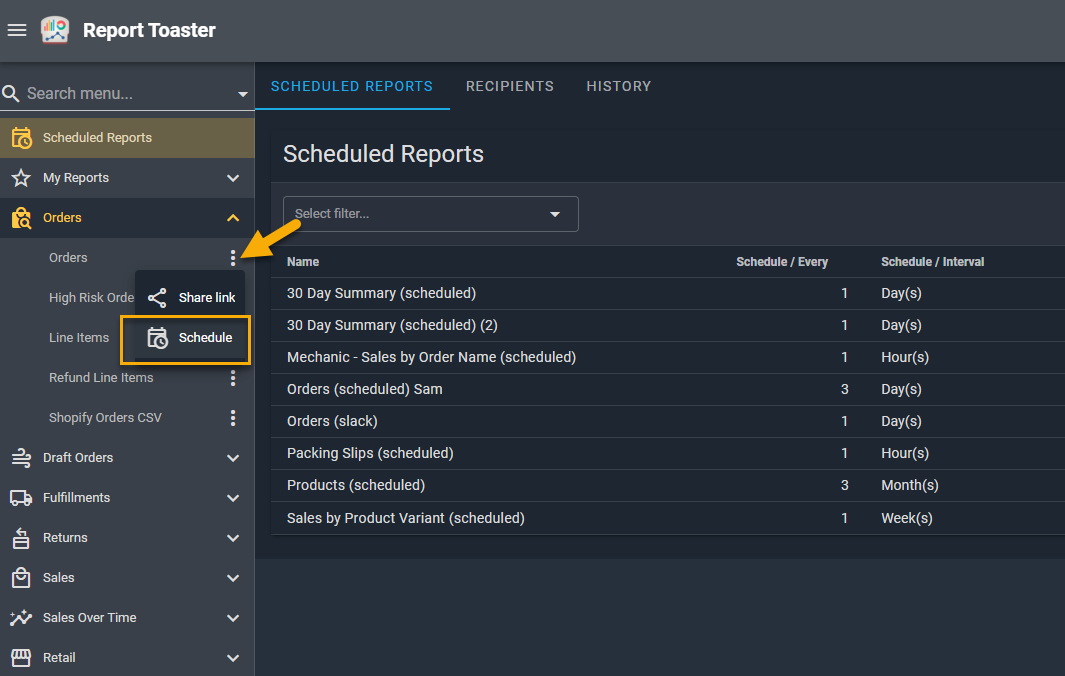Click the Fulfillments truck icon
Viewport: 1065px width, 676px height.
point(21,498)
